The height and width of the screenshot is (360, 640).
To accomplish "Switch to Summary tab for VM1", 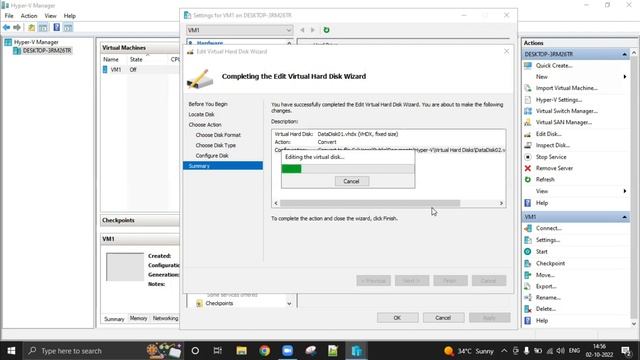I will pos(114,319).
